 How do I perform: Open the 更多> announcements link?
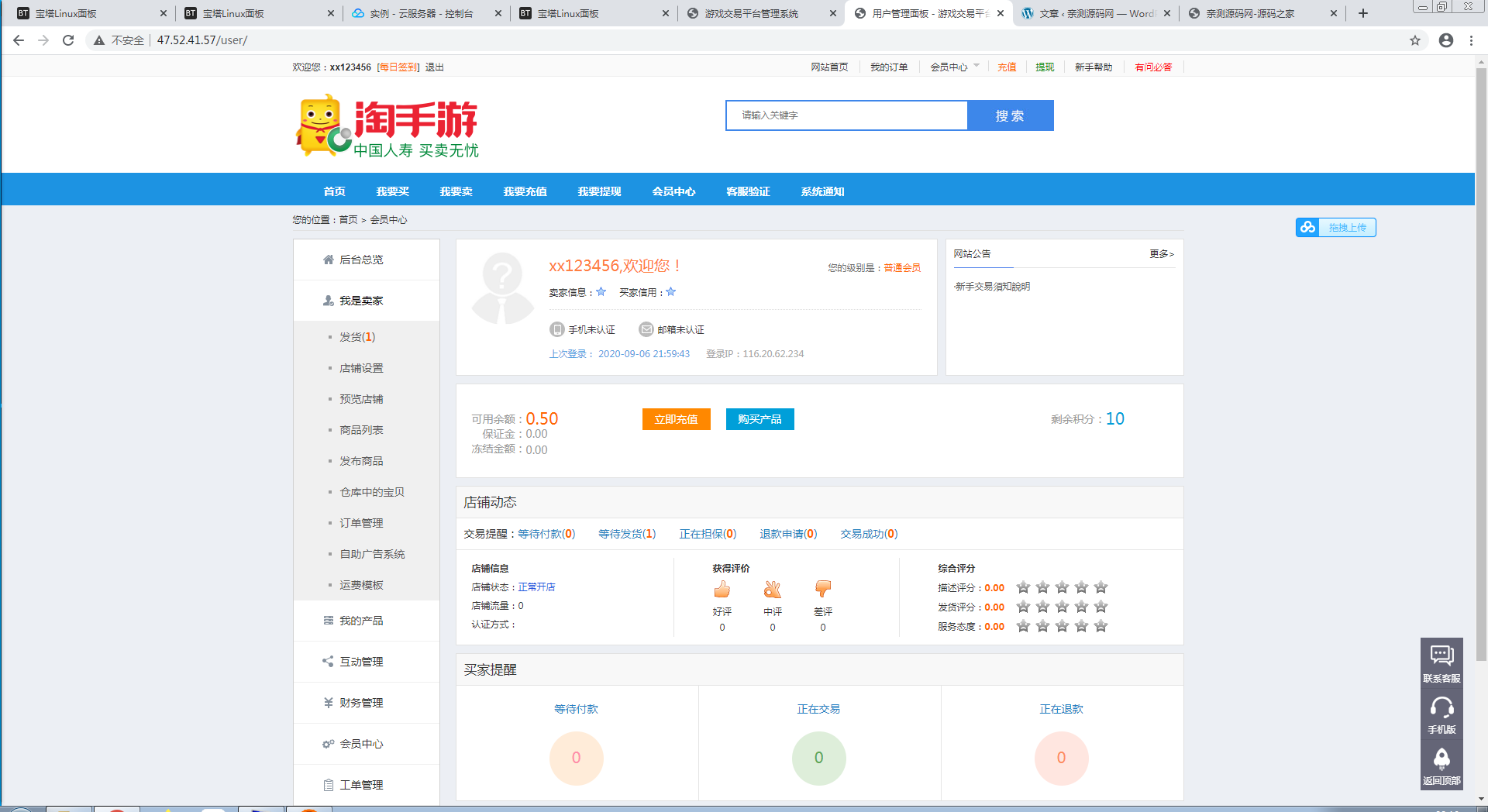[x=1162, y=254]
